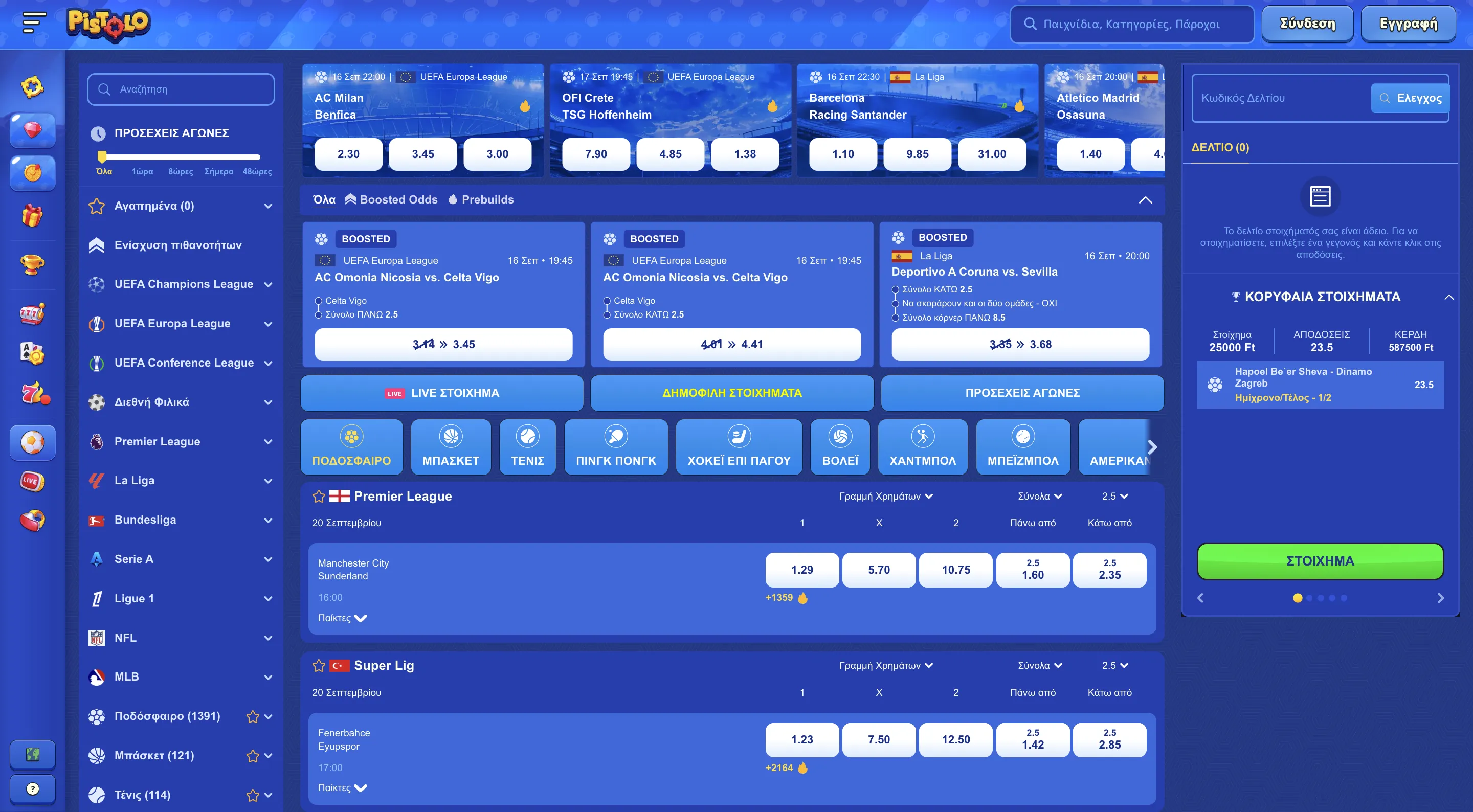The width and height of the screenshot is (1473, 812).
Task: Favorite the Μπάσκετ (121) star
Action: click(x=252, y=755)
